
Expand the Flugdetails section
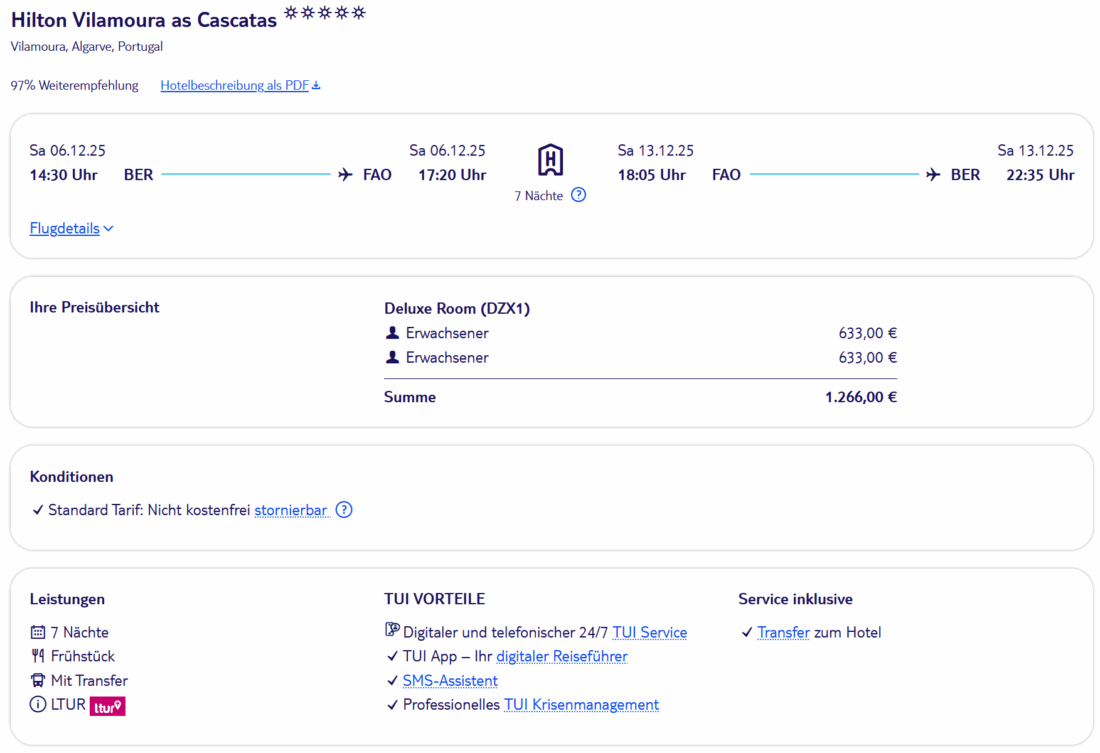[71, 229]
